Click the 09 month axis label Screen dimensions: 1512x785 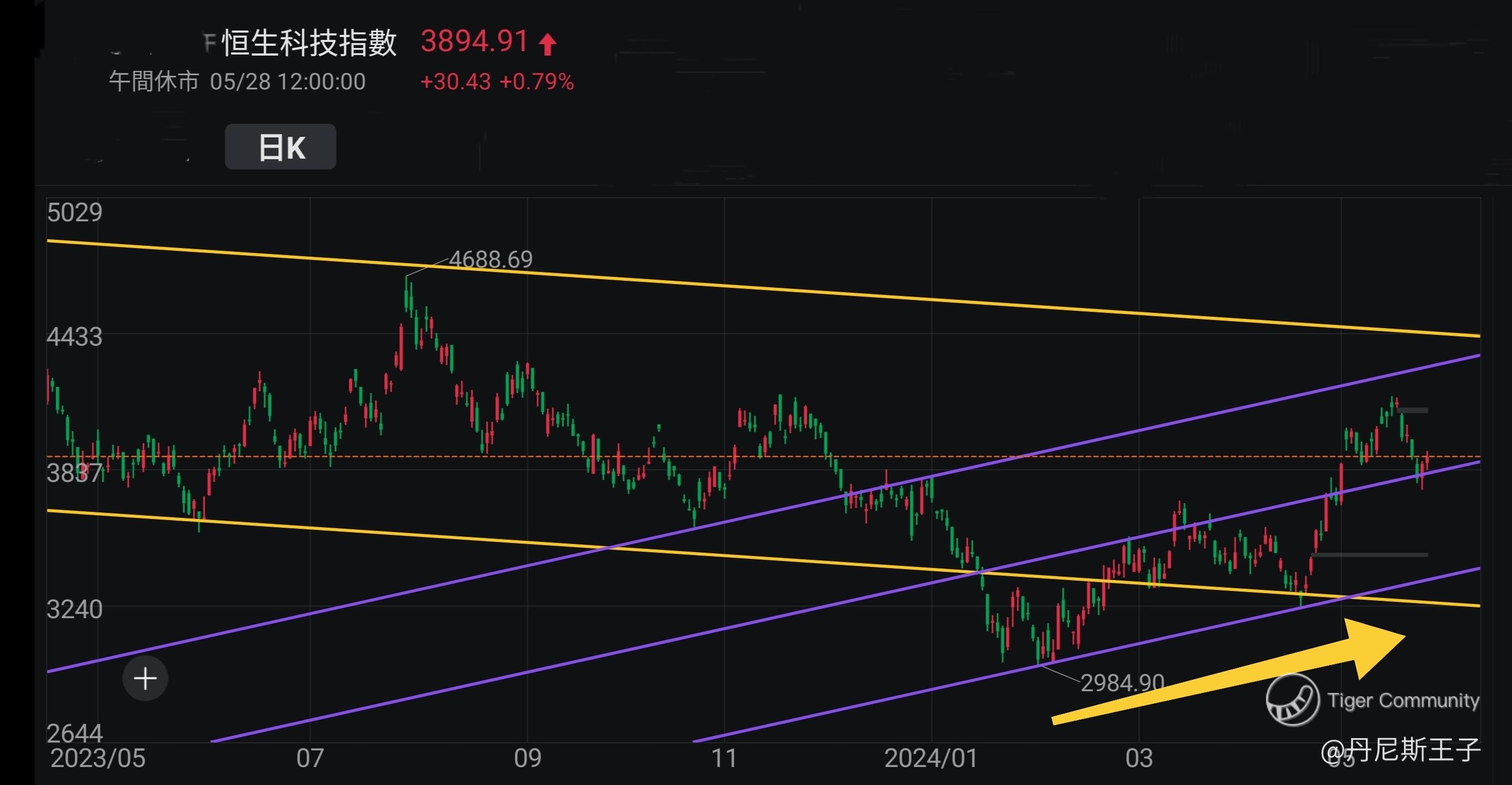[527, 758]
